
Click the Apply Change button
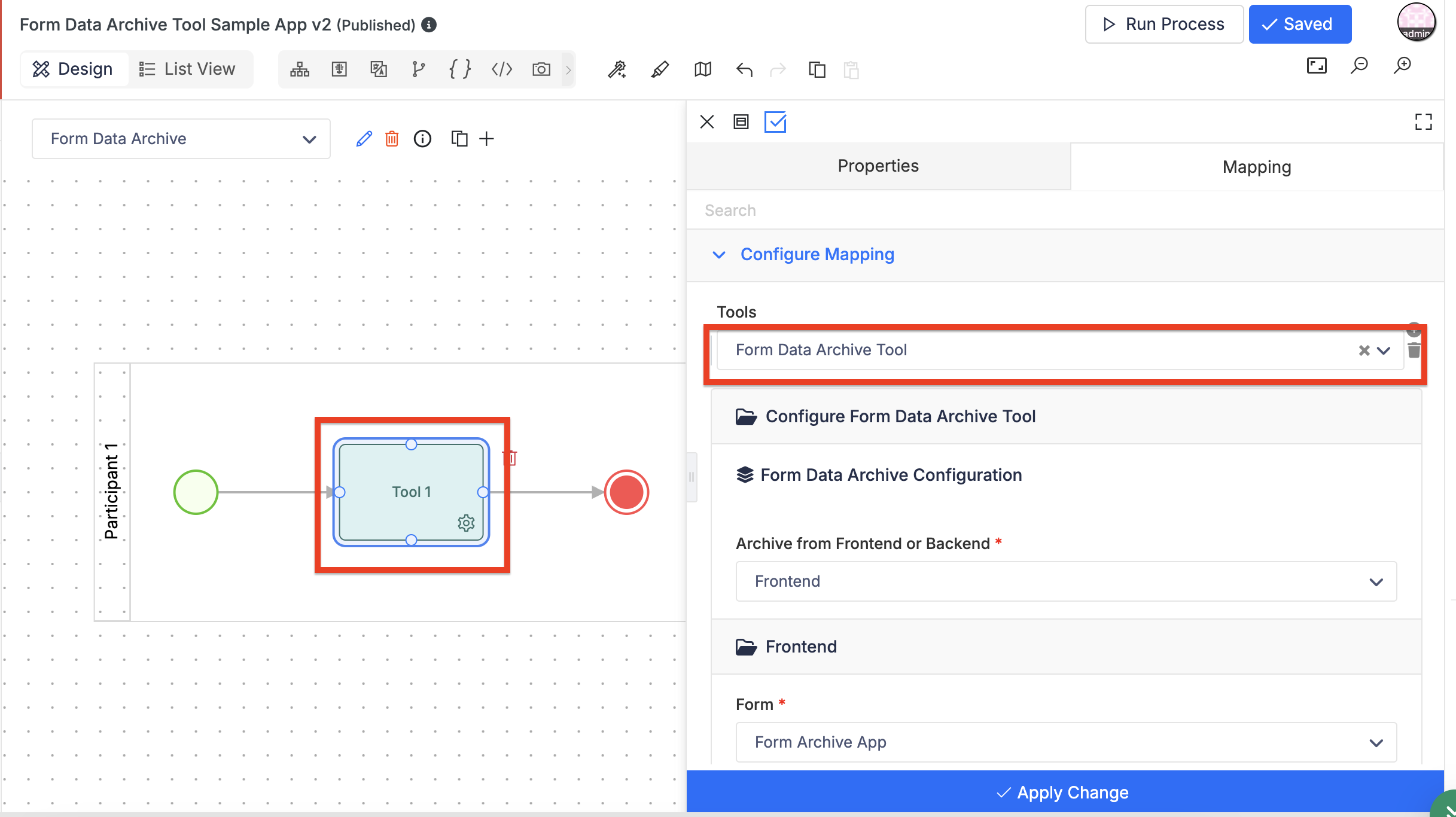point(1065,792)
